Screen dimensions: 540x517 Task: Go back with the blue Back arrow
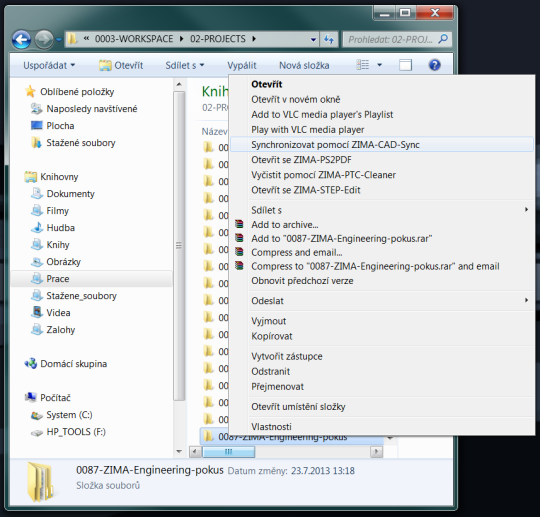(21, 40)
